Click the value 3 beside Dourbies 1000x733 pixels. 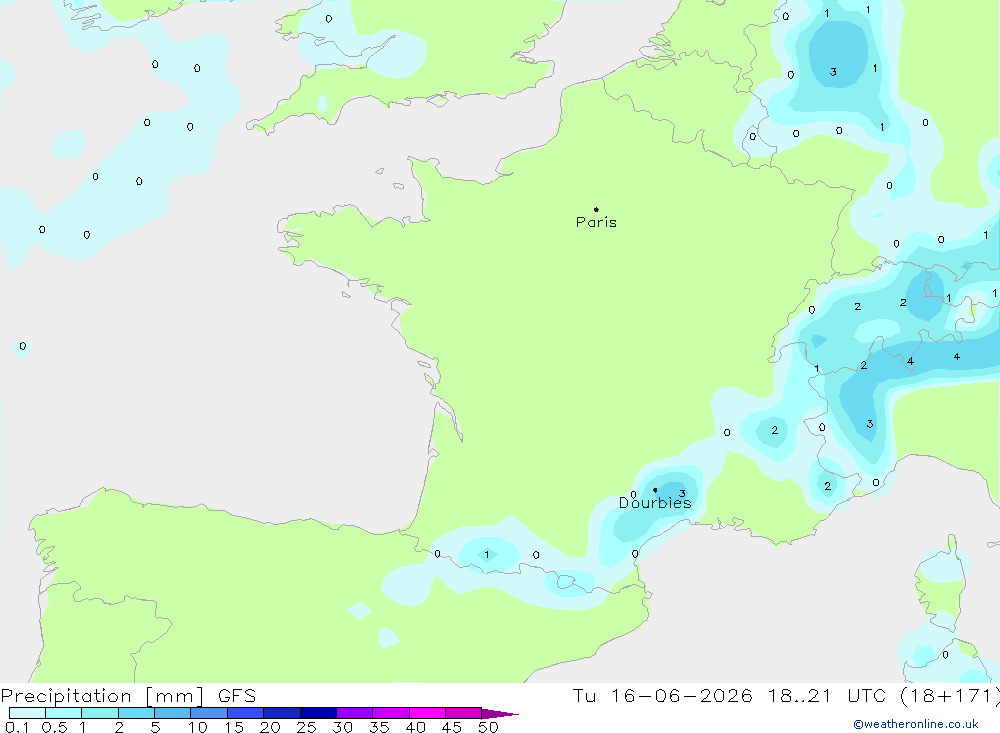[x=682, y=493]
